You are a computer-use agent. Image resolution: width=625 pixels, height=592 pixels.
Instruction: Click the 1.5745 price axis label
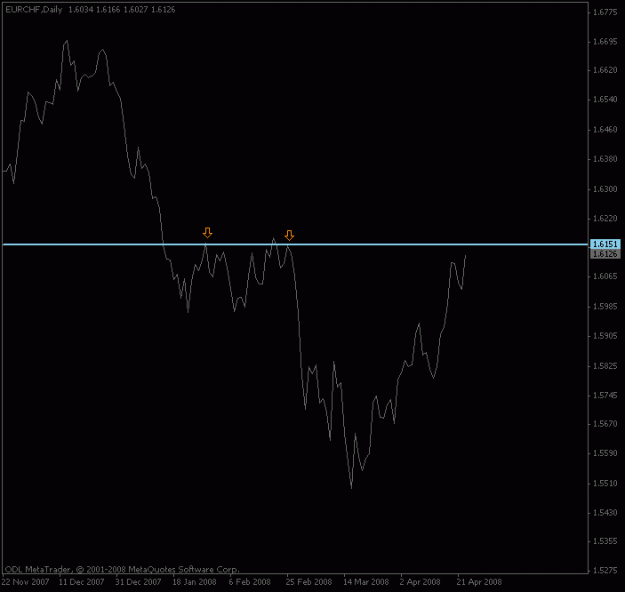click(605, 395)
